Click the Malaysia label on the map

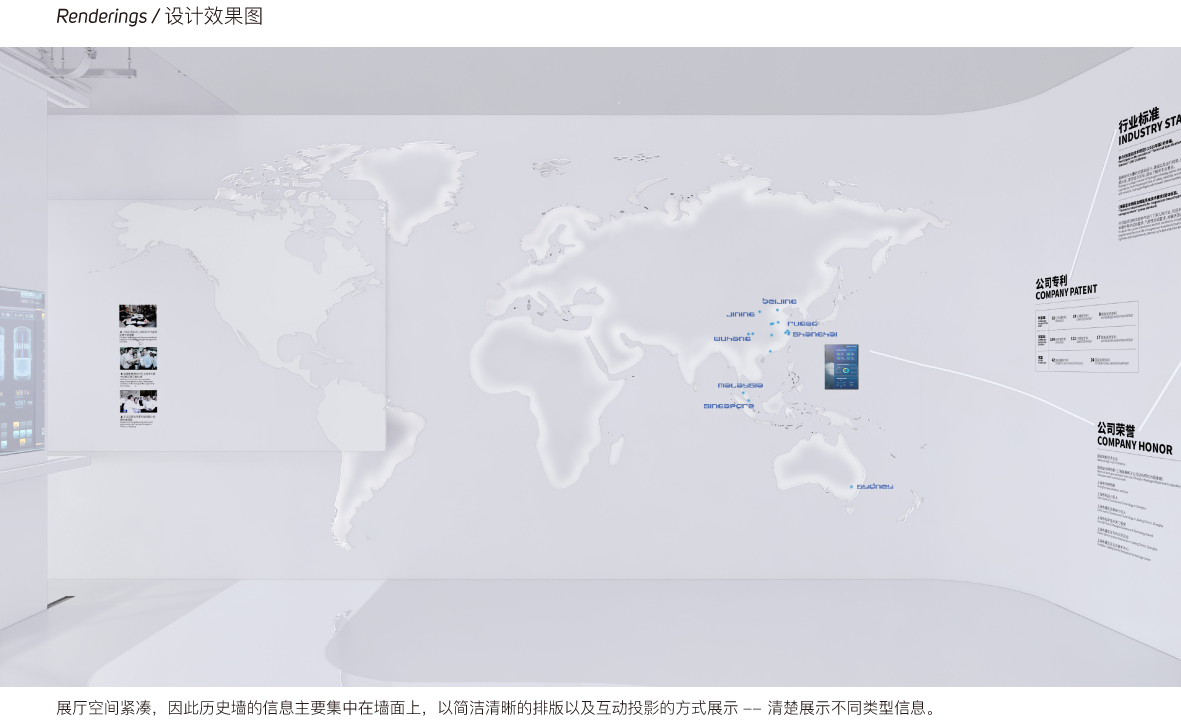point(740,385)
